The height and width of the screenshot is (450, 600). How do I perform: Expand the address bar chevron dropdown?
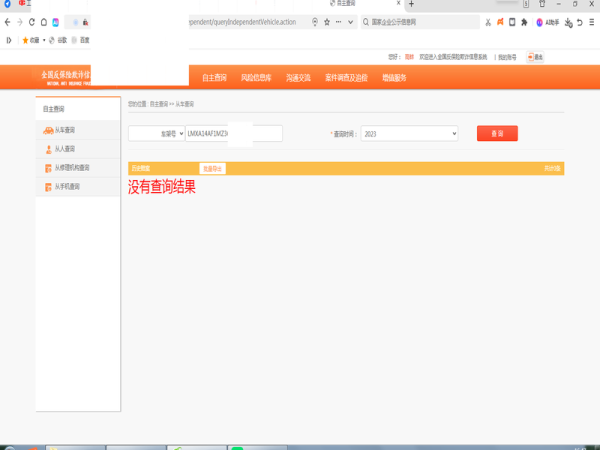351,22
